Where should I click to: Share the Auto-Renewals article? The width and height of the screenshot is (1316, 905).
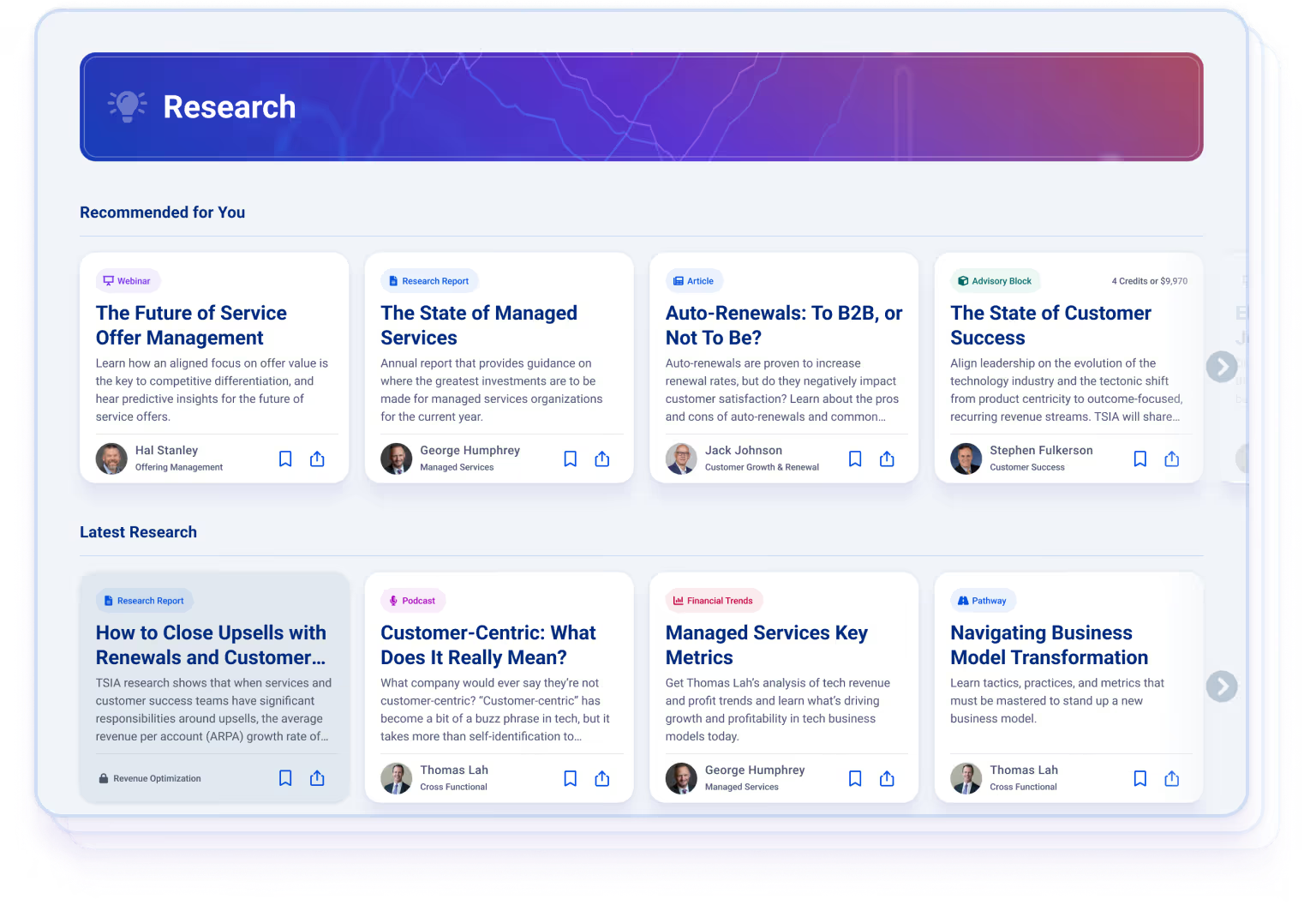(x=887, y=458)
